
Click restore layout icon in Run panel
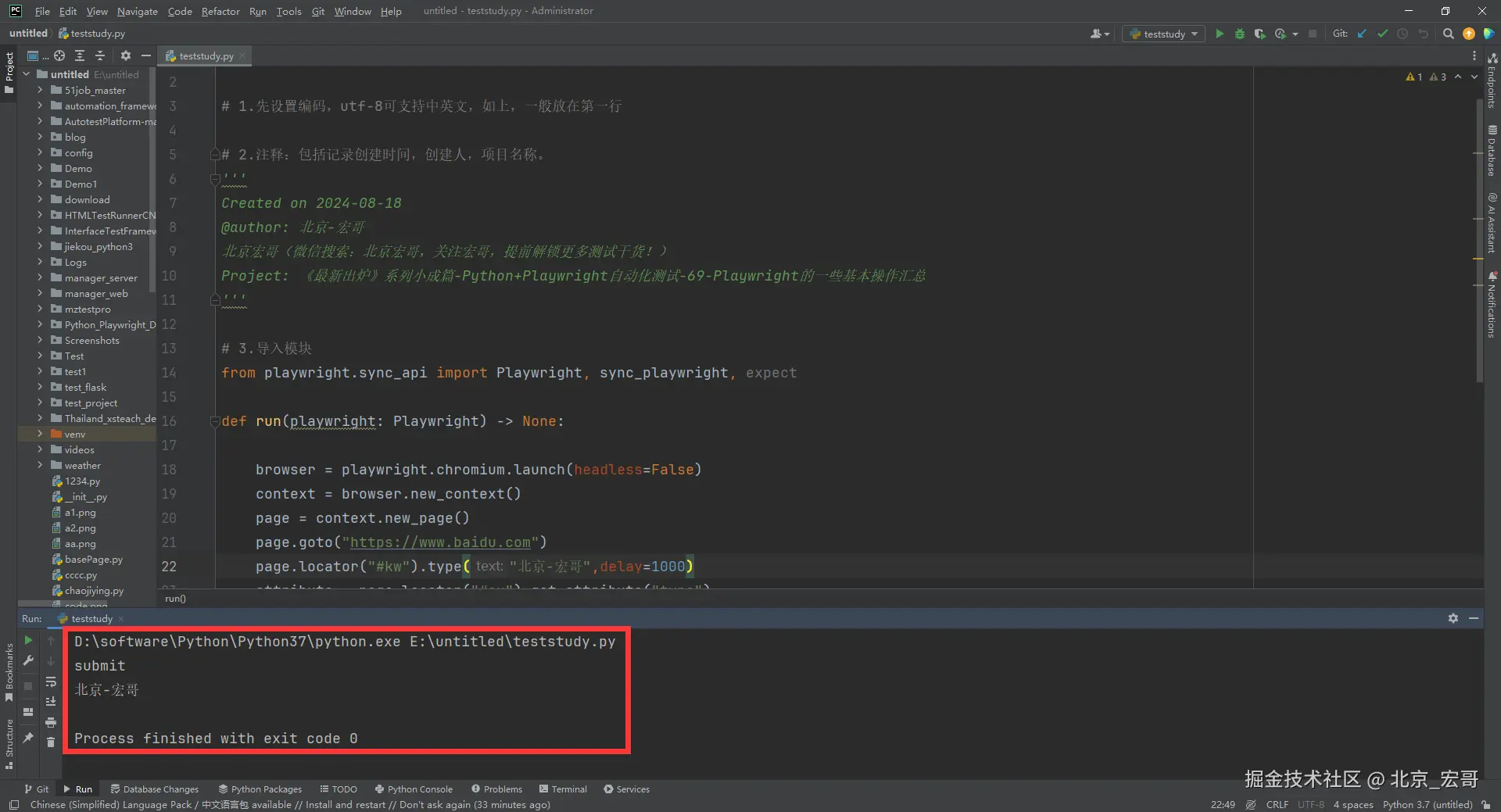click(x=28, y=712)
